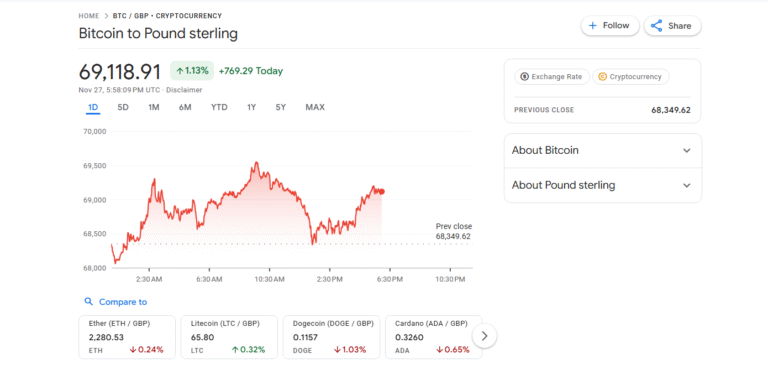Open the Exchange Rate chip
Viewport: 768px width, 369px height.
[x=552, y=76]
